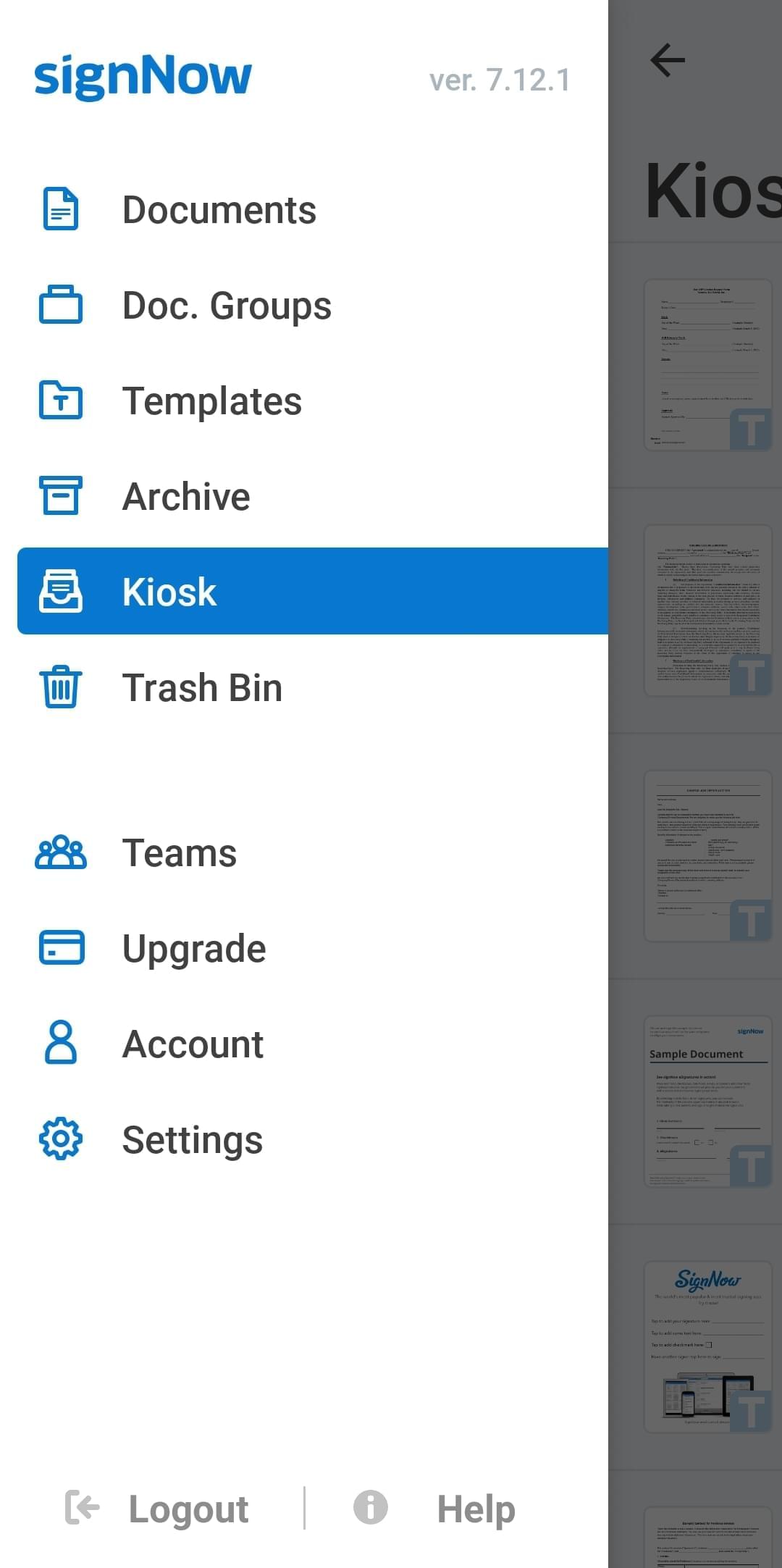Open Doc. Groups from the drawer
782x1568 pixels.
(227, 306)
